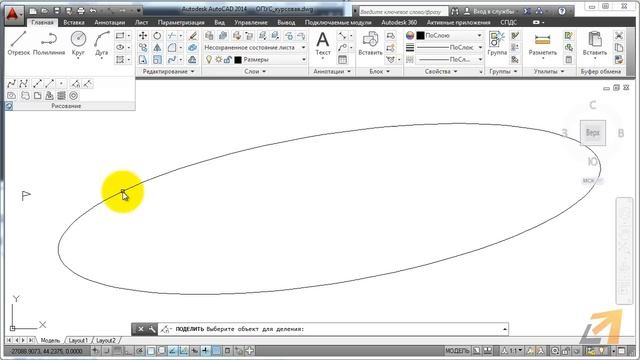This screenshot has width=640, height=360.
Task: Click the Rotate tool in Редактирование
Action: [157, 36]
